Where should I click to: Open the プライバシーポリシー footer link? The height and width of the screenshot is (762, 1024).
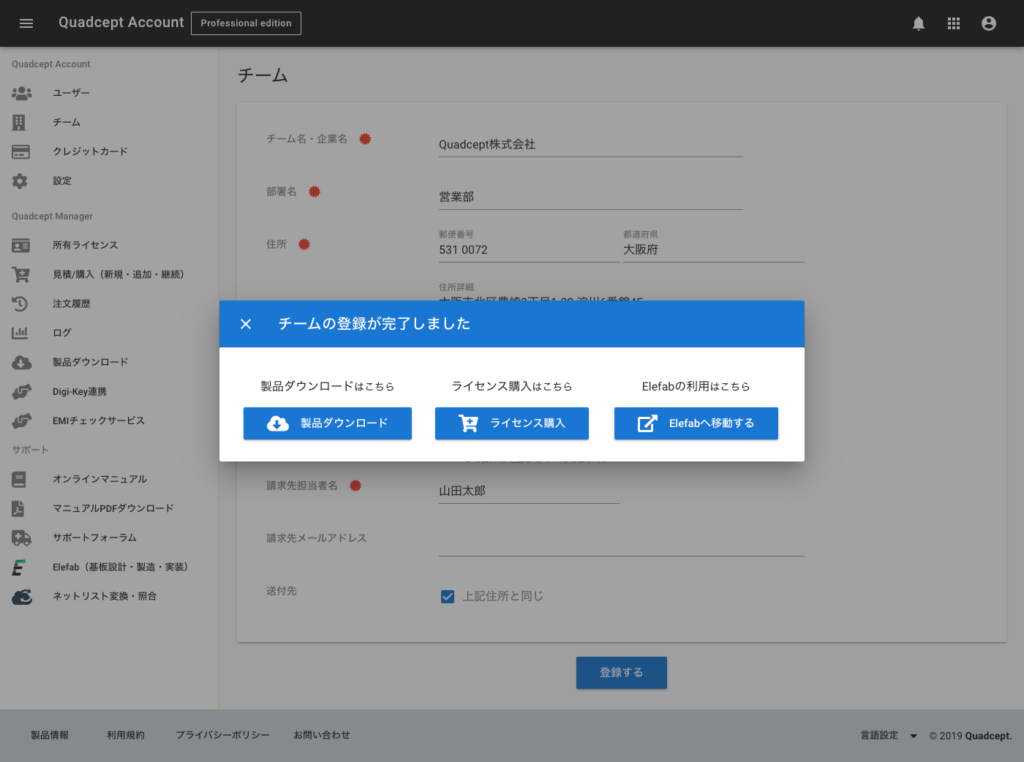(222, 736)
